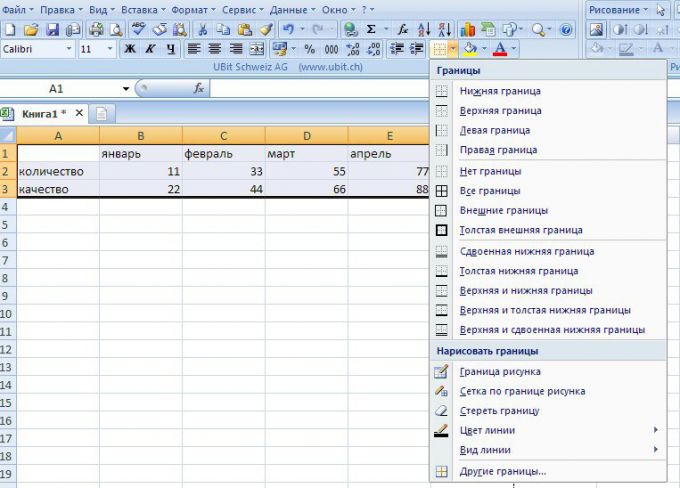
Task: Select 'Стереть границу' eraser option
Action: click(442, 411)
